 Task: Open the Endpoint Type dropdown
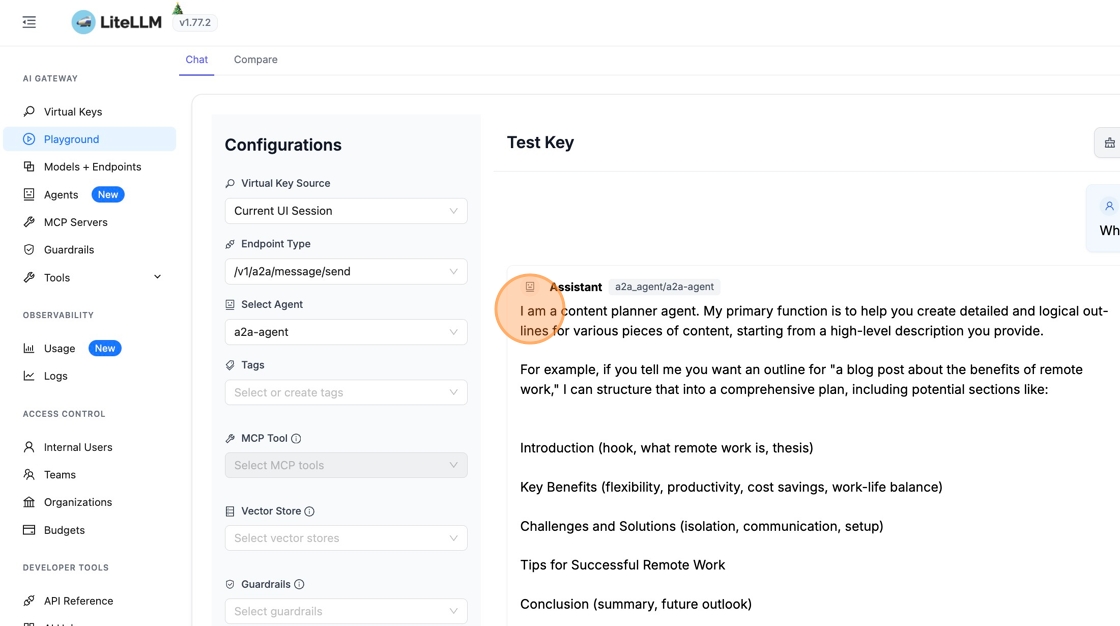tap(346, 272)
